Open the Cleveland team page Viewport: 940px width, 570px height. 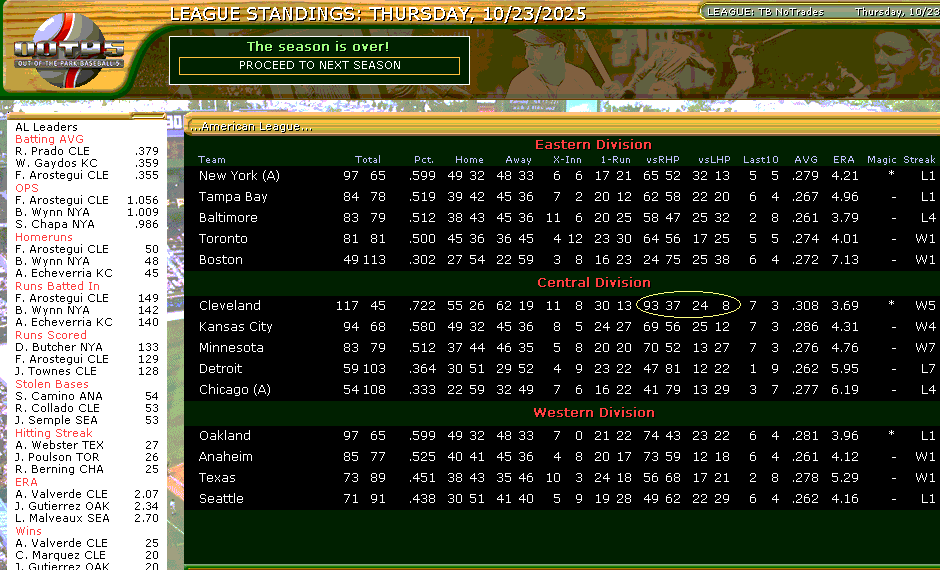point(229,306)
